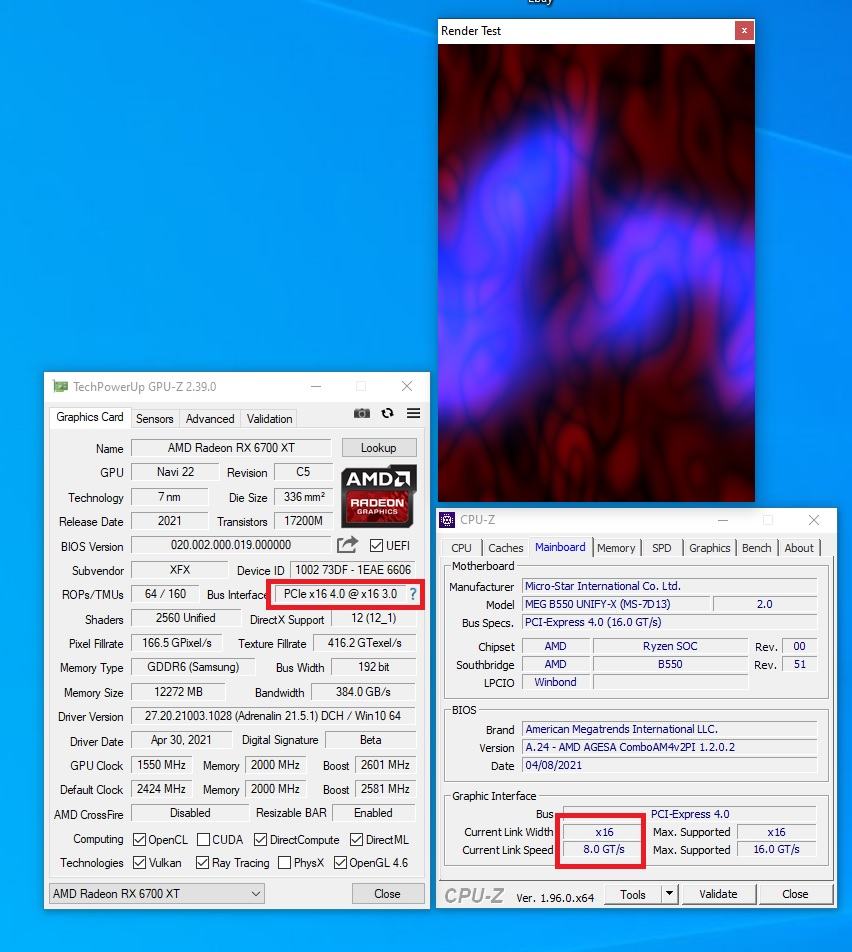Click the Driver Version field in GPU-Z

click(273, 716)
